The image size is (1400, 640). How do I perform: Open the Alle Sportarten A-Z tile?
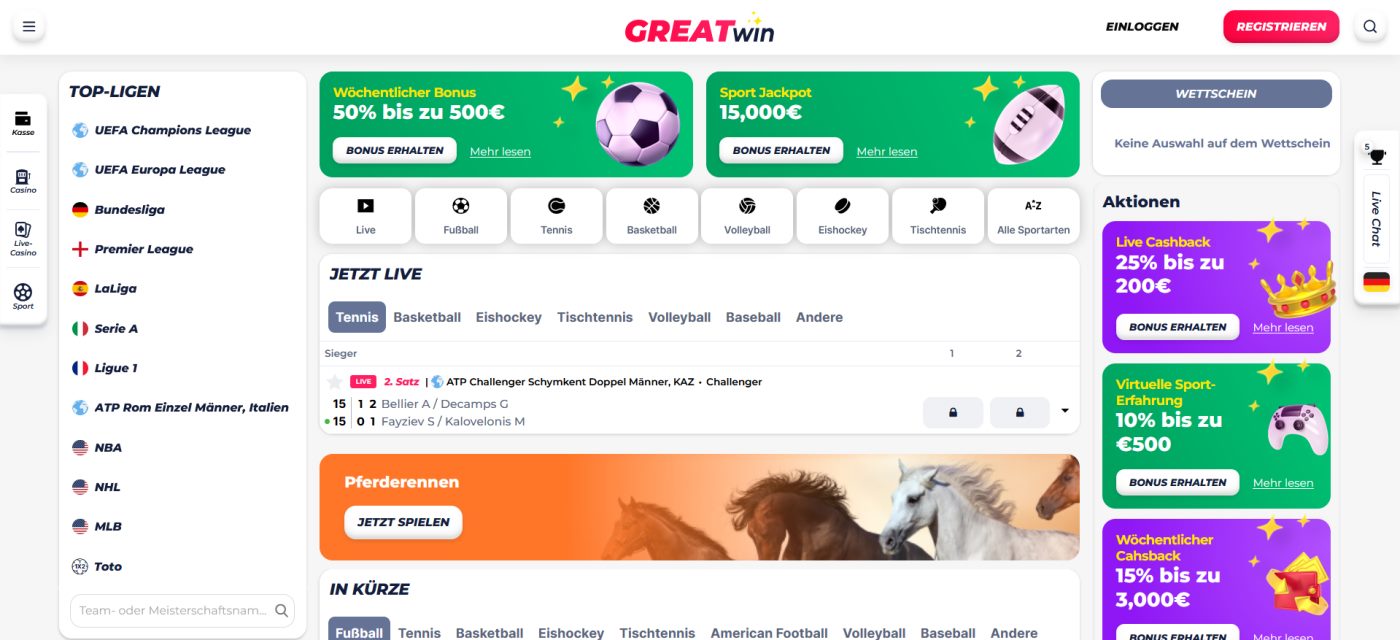[x=1033, y=216]
